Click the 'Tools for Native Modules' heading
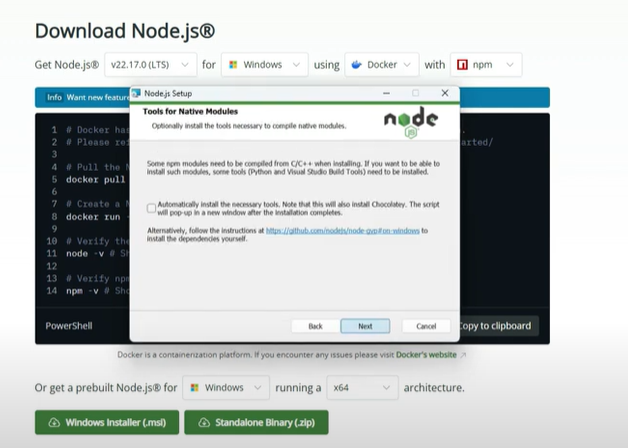628x448 pixels. 190,111
